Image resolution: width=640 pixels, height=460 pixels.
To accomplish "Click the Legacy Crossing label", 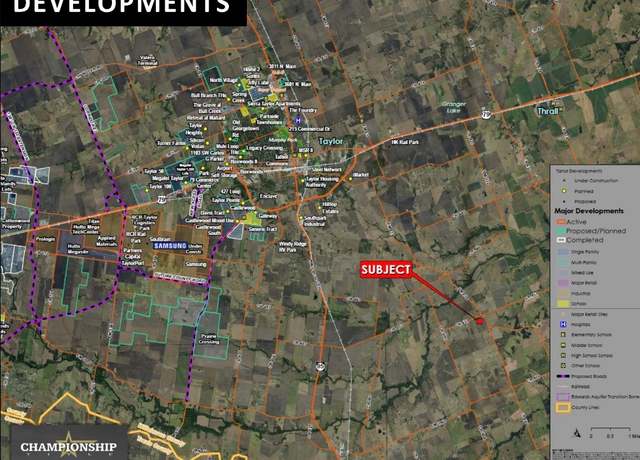I will pos(265,148).
